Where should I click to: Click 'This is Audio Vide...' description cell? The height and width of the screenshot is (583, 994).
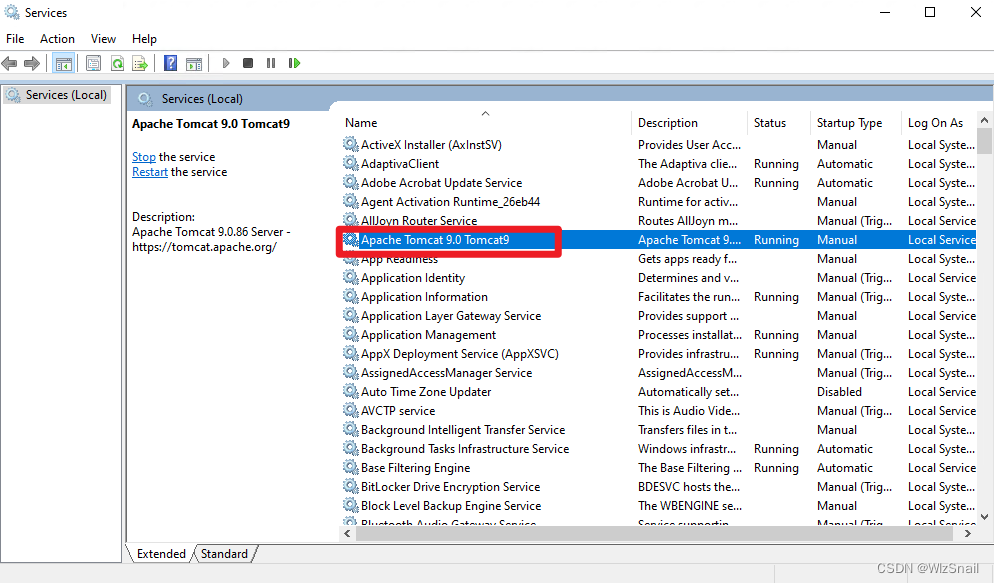tap(688, 411)
